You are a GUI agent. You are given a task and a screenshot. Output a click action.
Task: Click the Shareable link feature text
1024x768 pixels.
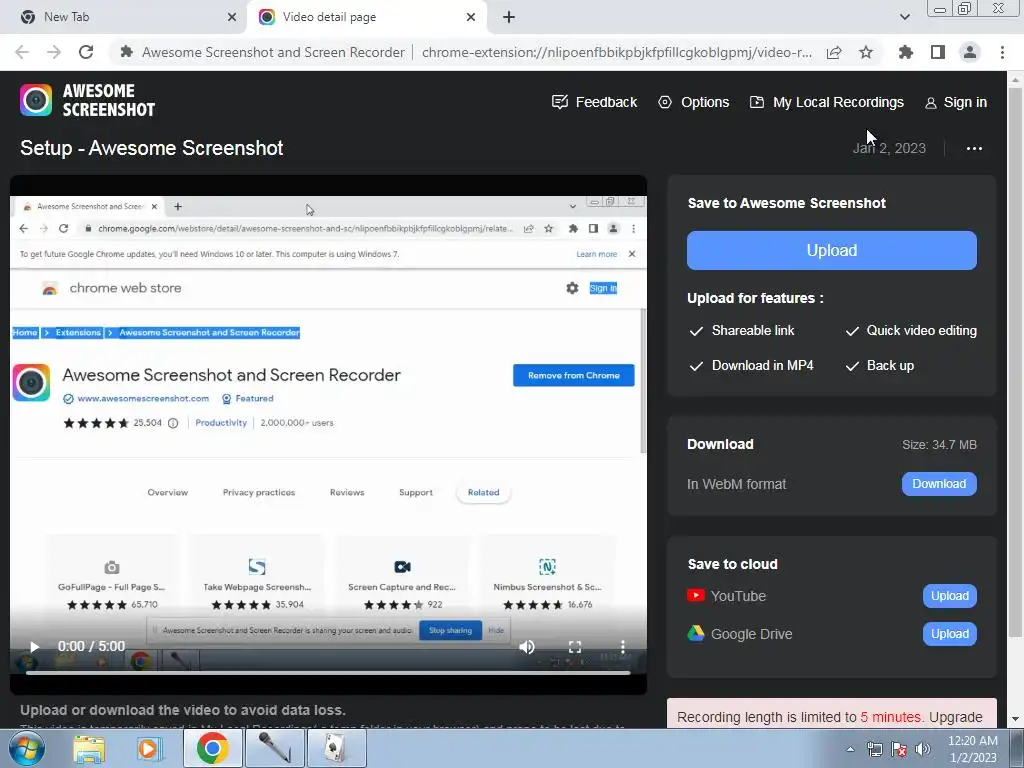[x=753, y=330]
